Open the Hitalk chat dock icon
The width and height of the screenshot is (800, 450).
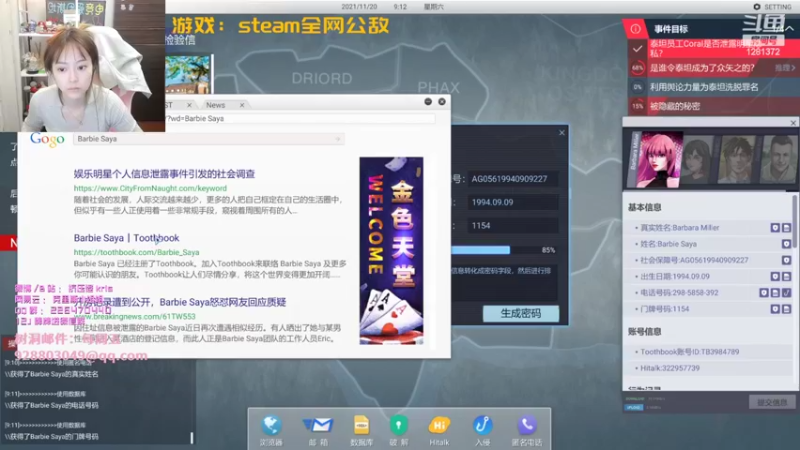pos(439,425)
